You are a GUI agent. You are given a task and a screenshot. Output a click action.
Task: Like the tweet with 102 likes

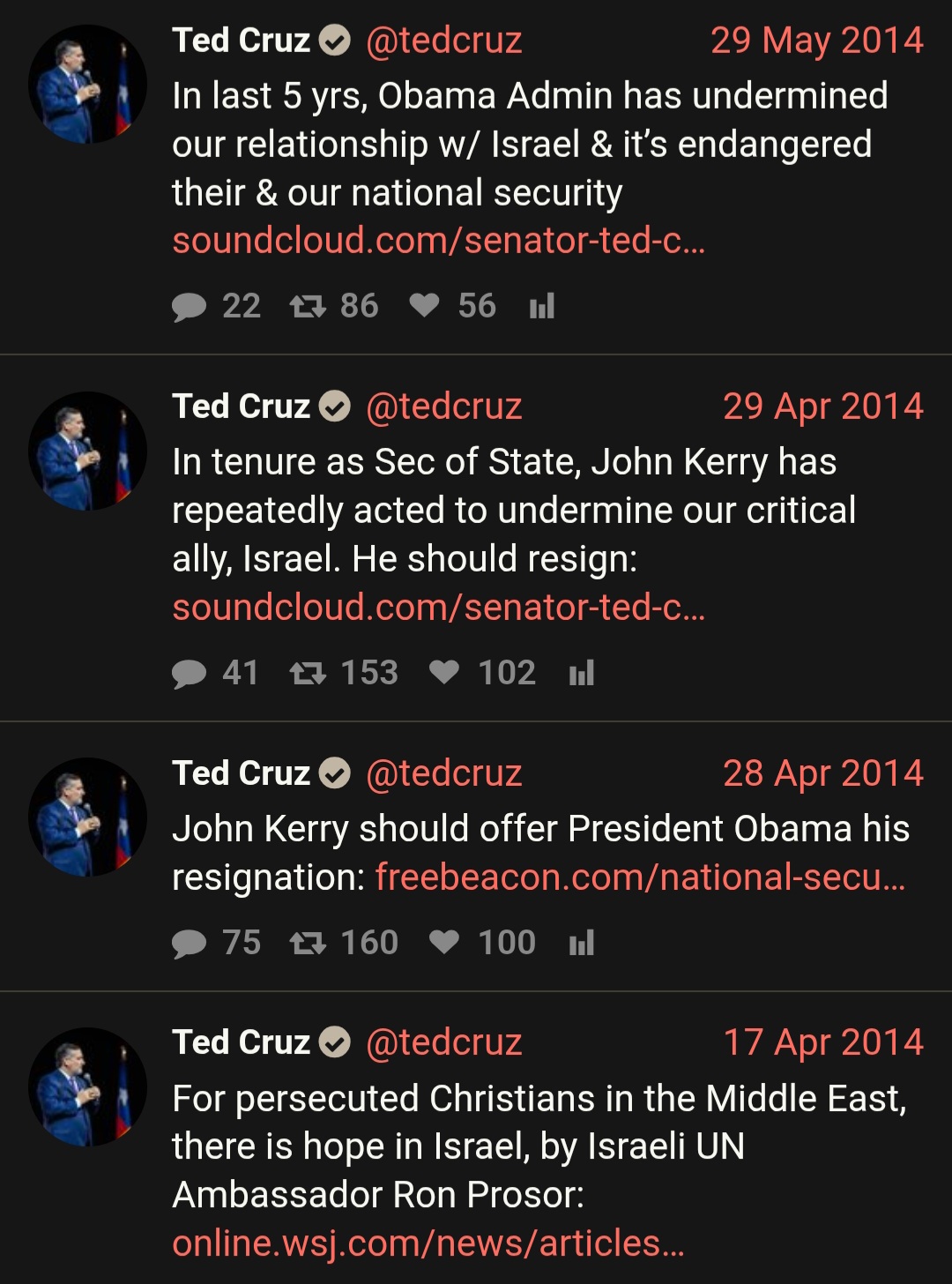(444, 673)
